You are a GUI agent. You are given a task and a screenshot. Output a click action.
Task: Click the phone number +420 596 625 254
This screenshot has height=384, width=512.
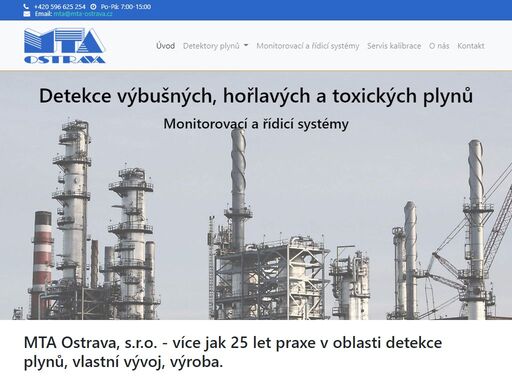[x=60, y=7]
